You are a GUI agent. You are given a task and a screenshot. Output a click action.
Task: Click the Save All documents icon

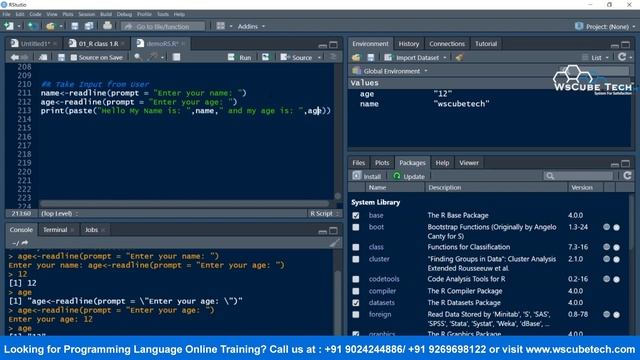(x=89, y=26)
